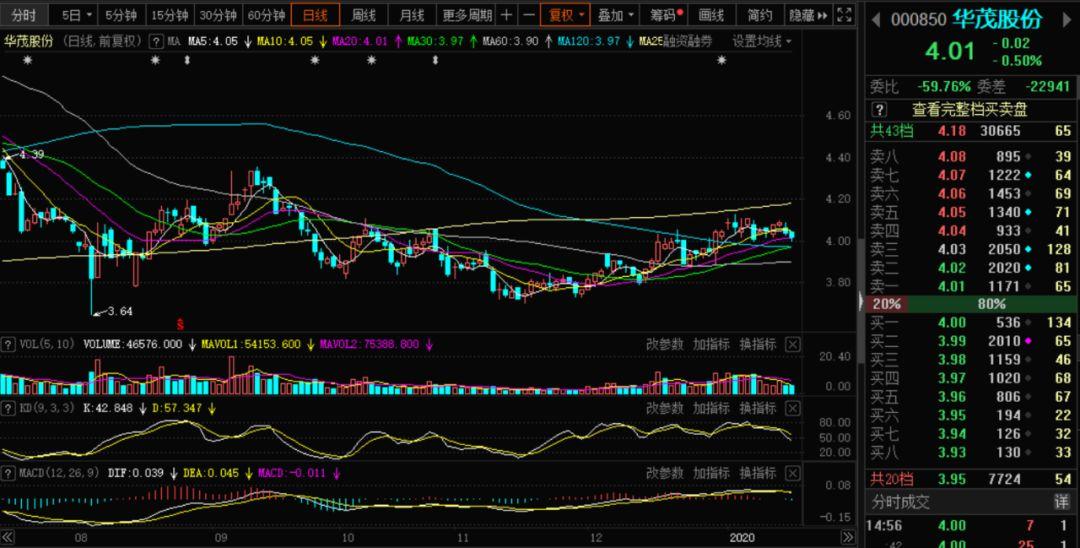Screen dimensions: 1080x548
Task: Select the 15分钟 period tab
Action: coord(169,14)
